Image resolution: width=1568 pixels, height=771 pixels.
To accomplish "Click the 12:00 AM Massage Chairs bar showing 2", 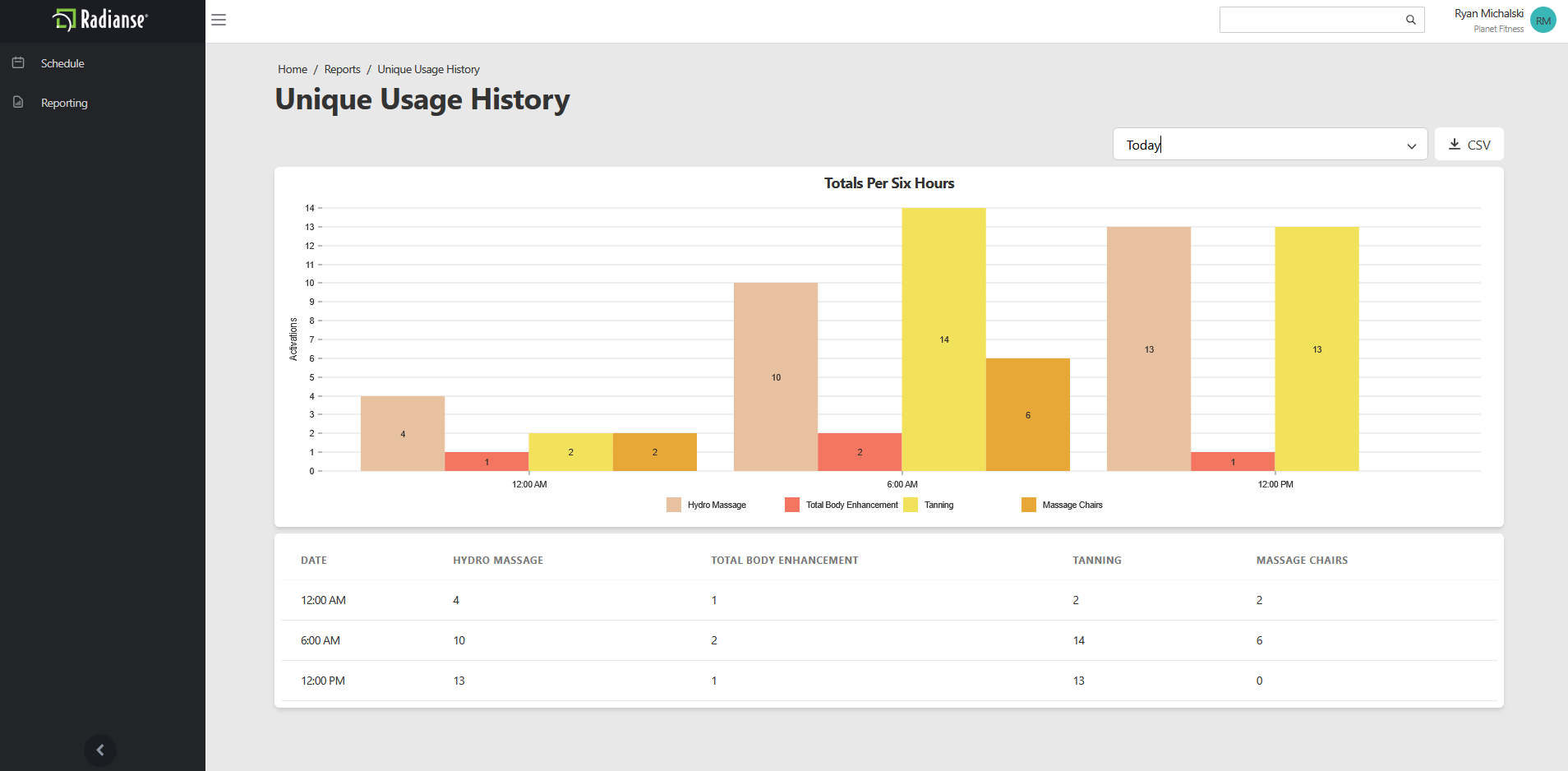I will coord(655,452).
